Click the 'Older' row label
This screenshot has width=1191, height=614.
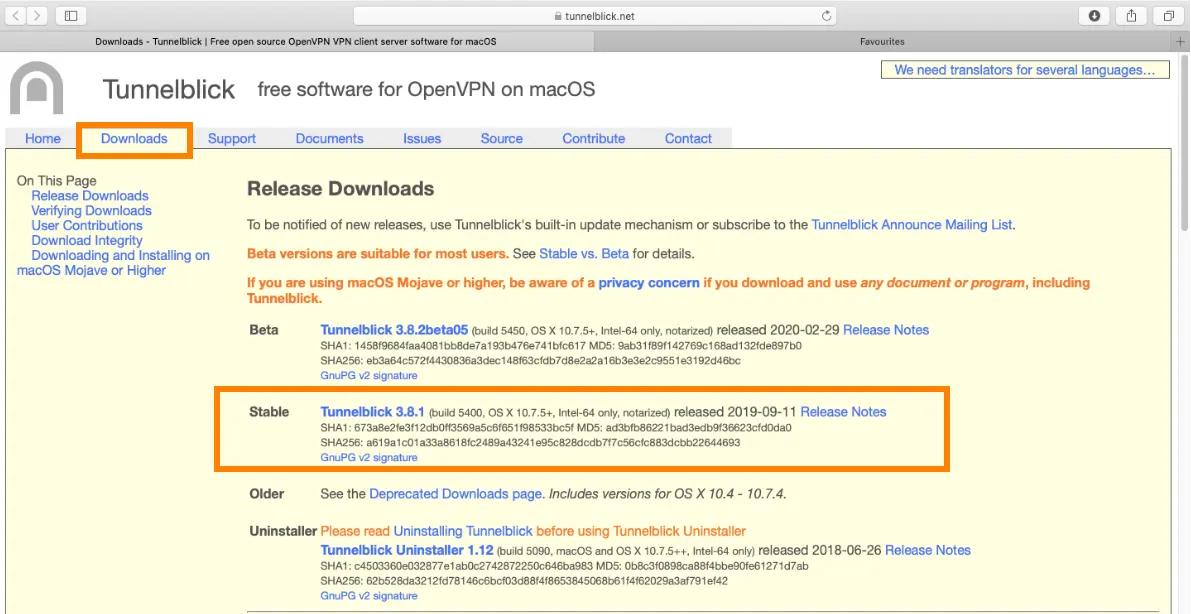tap(267, 494)
